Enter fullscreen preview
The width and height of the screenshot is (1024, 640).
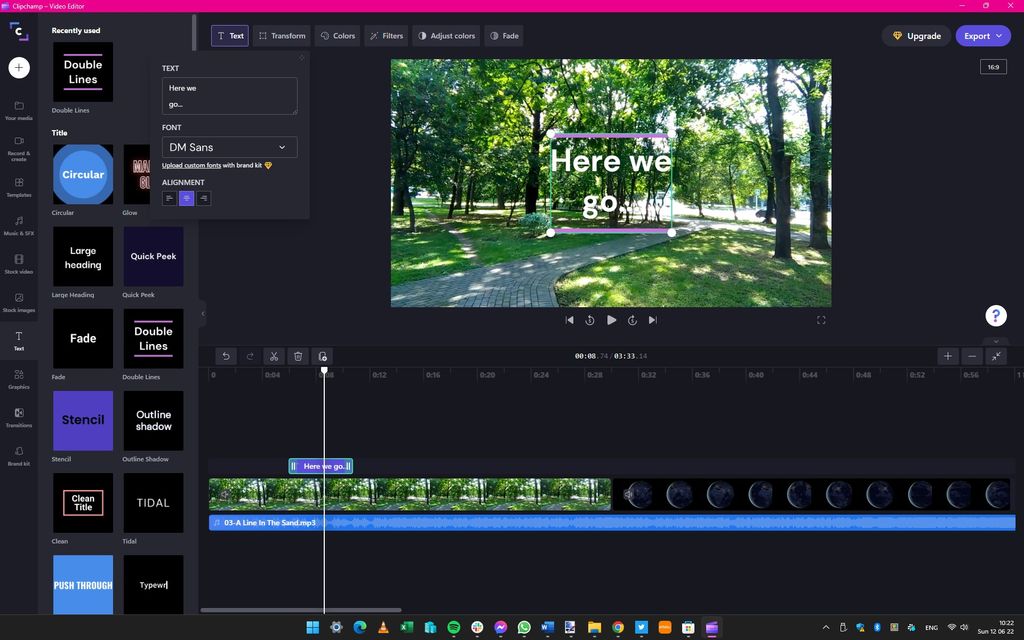(x=821, y=320)
